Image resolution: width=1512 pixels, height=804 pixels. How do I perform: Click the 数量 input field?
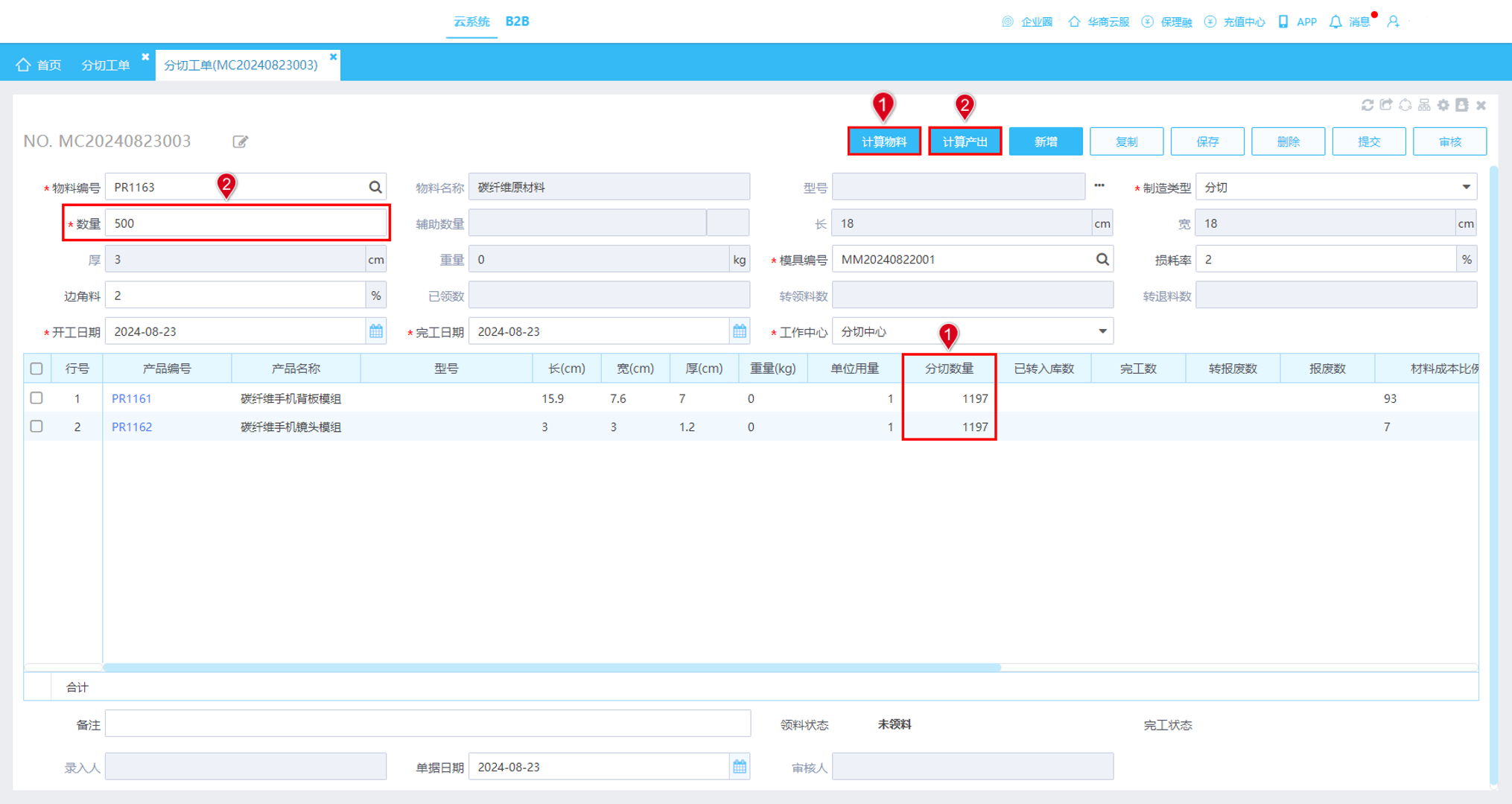[246, 223]
